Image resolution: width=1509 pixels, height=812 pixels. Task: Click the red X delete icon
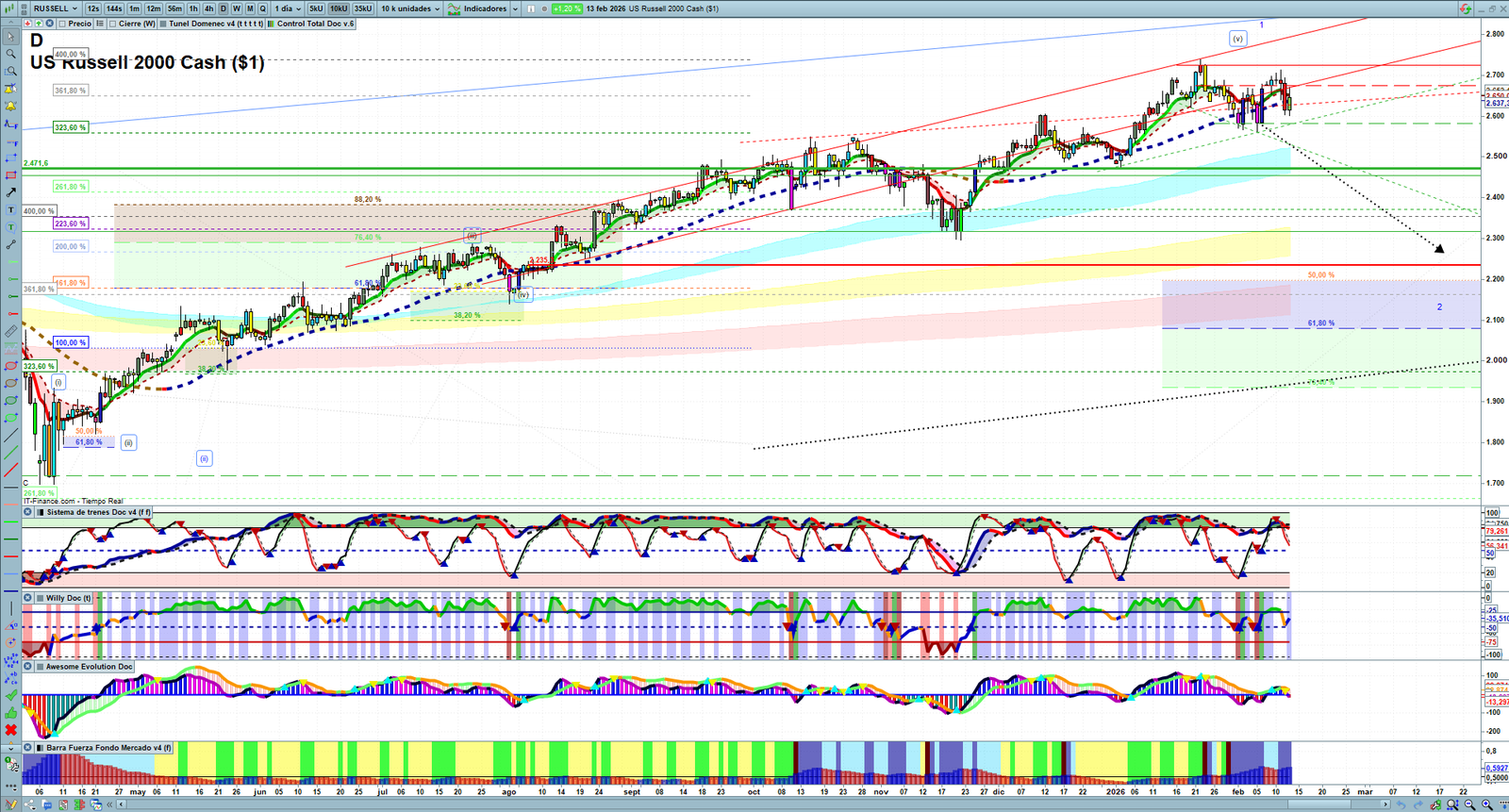pos(10,730)
